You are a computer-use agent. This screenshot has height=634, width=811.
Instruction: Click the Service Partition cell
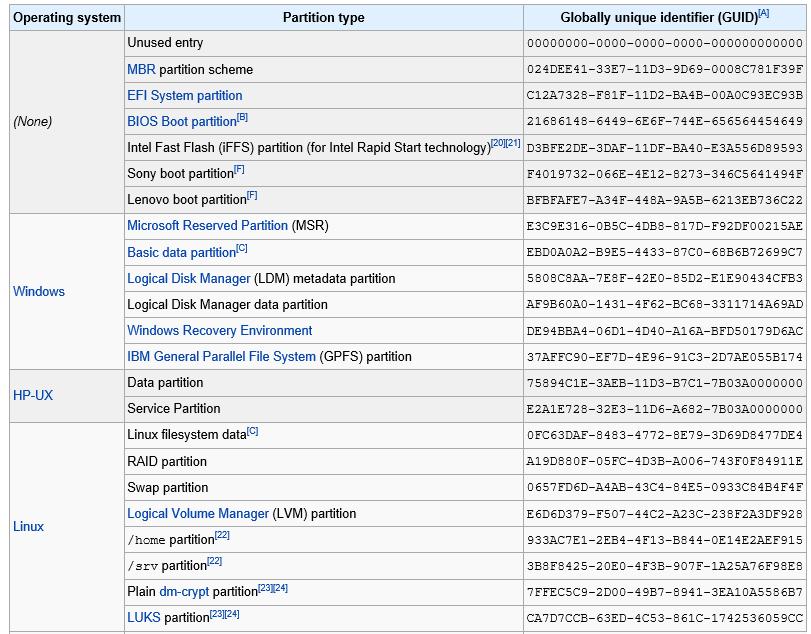324,409
